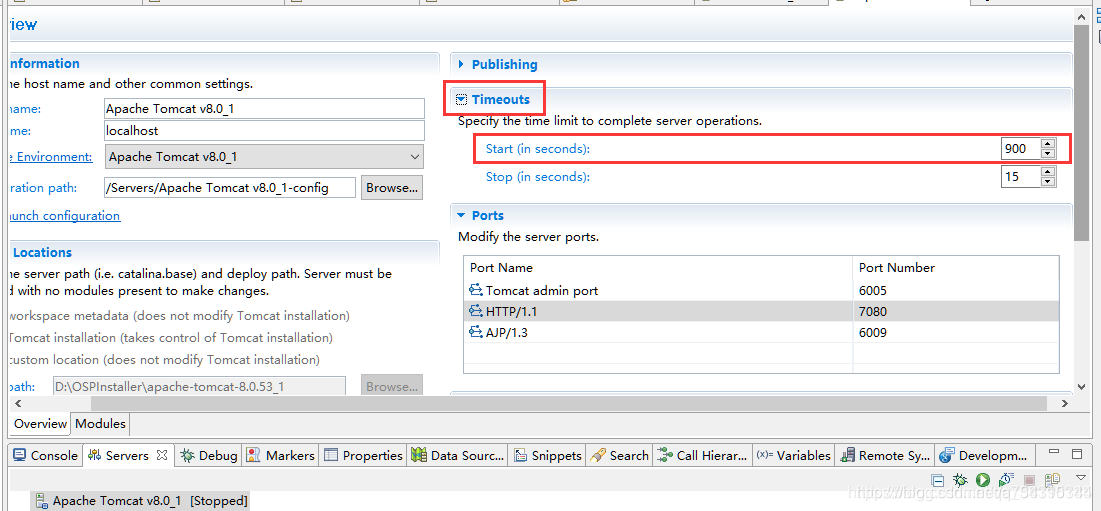Collapse the Ports section
Viewport: 1101px width, 511px height.
[461, 215]
